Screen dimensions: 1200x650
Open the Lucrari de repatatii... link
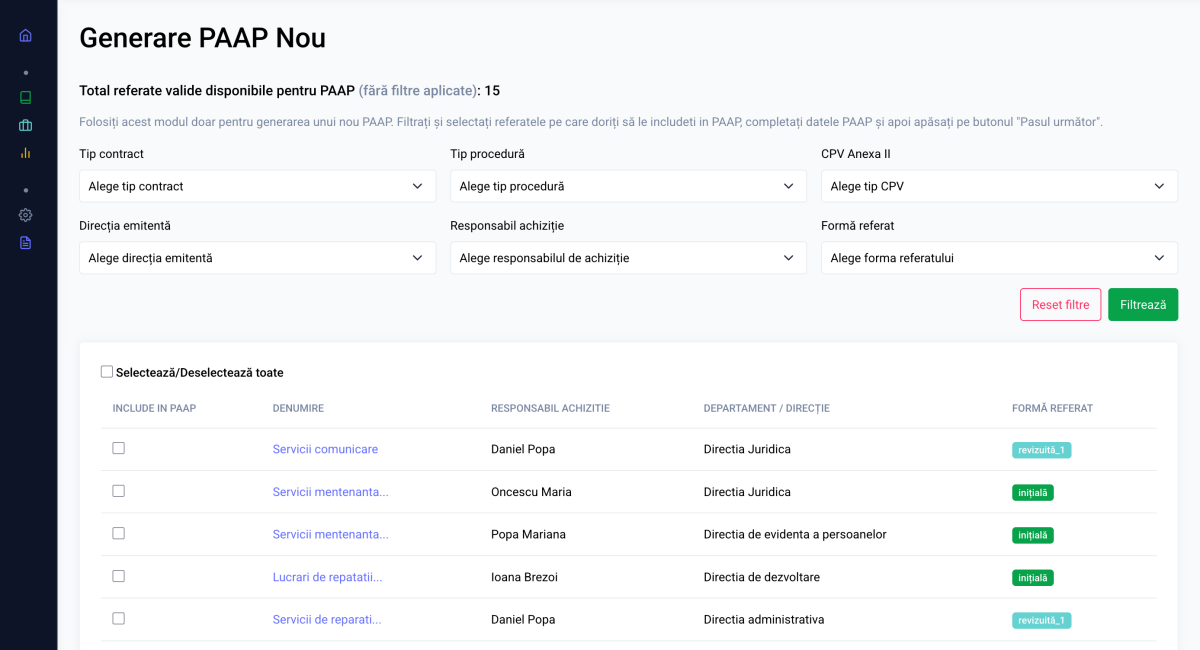(327, 578)
